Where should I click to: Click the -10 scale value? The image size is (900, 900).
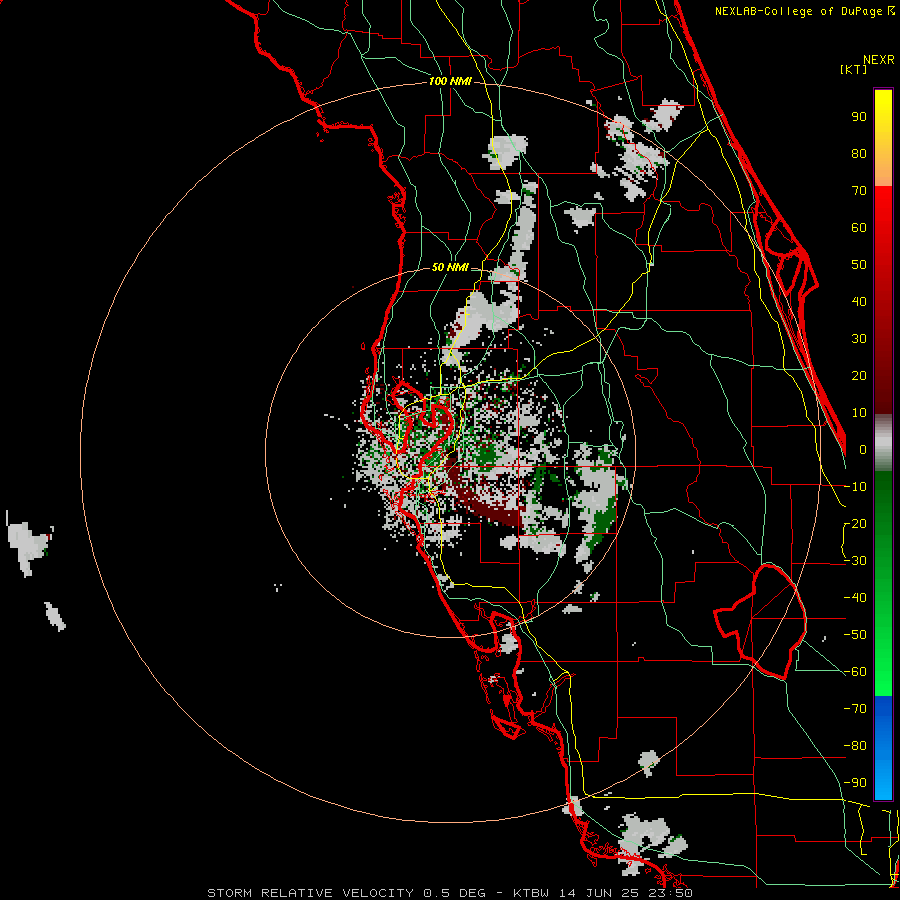(x=855, y=487)
